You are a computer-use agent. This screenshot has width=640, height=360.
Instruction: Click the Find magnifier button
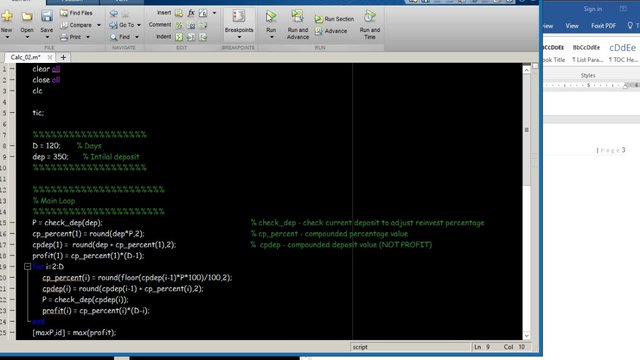120,37
